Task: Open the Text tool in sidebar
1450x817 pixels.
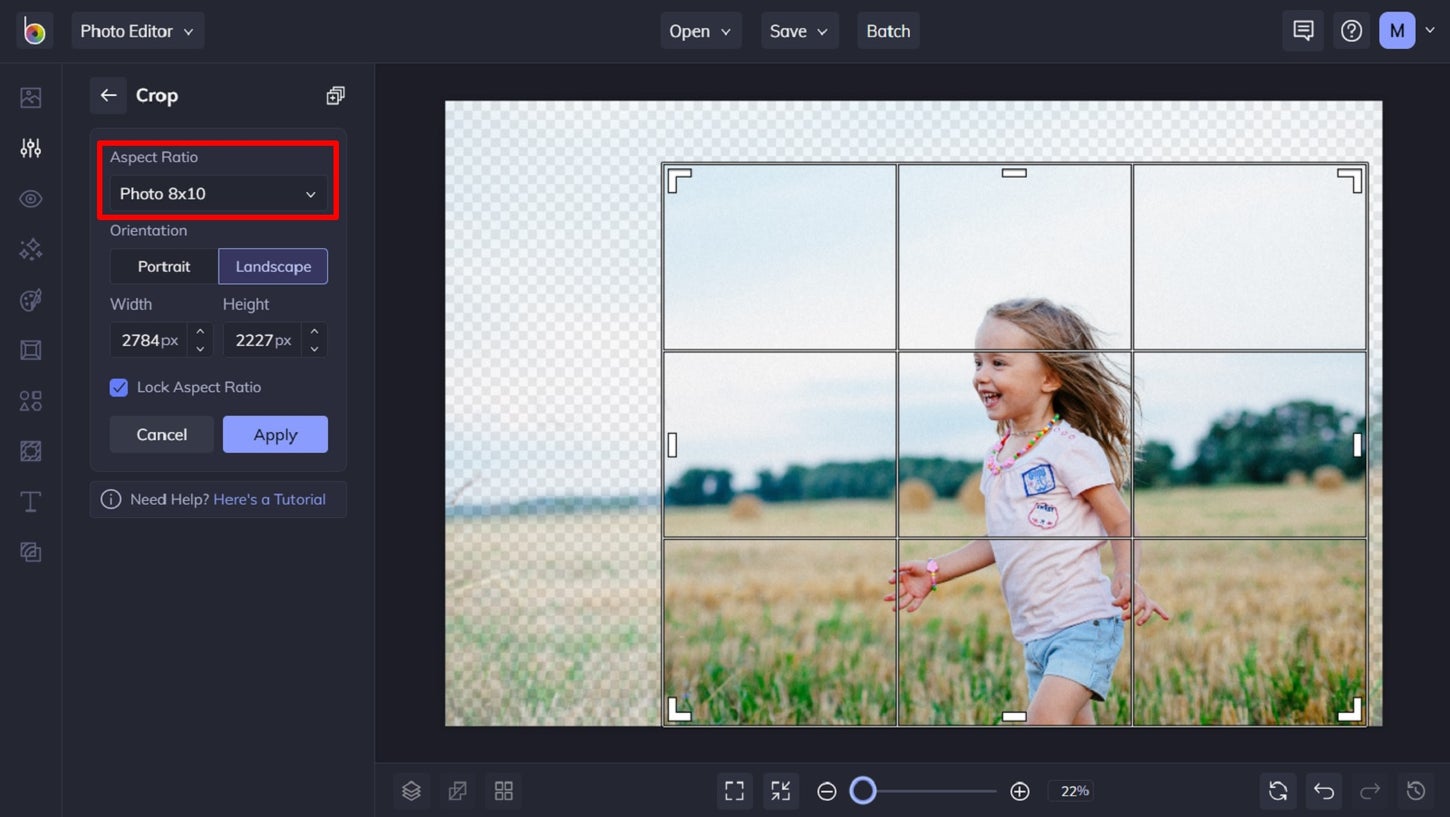Action: point(31,502)
